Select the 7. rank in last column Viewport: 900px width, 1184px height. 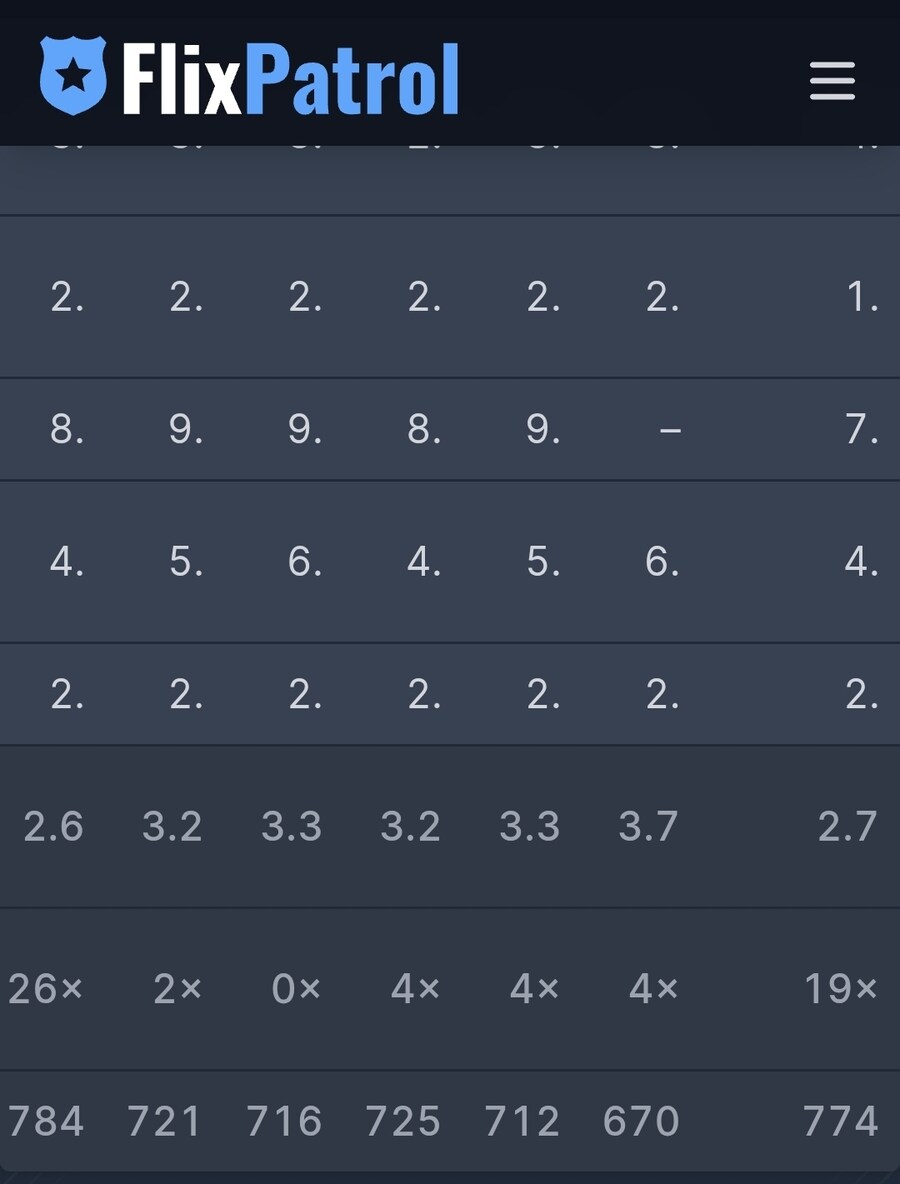(861, 429)
